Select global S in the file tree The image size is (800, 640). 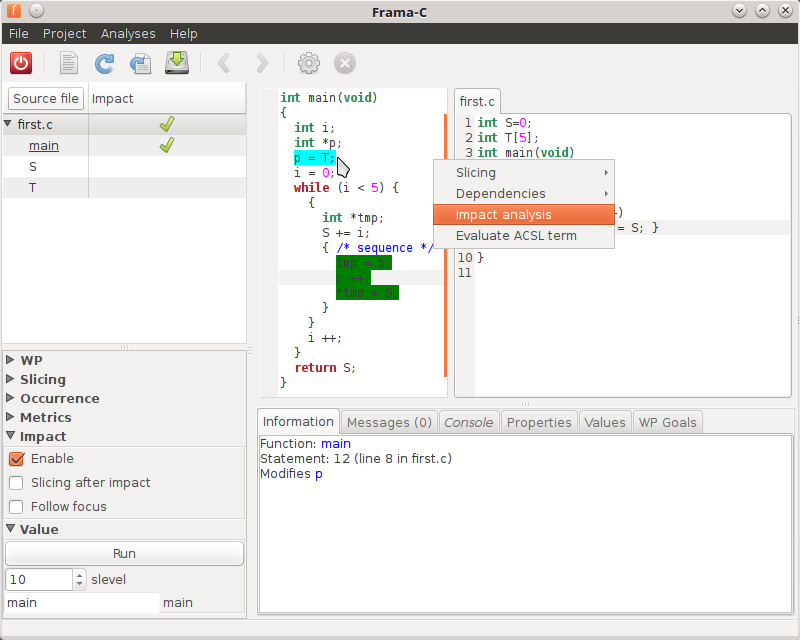tap(33, 167)
